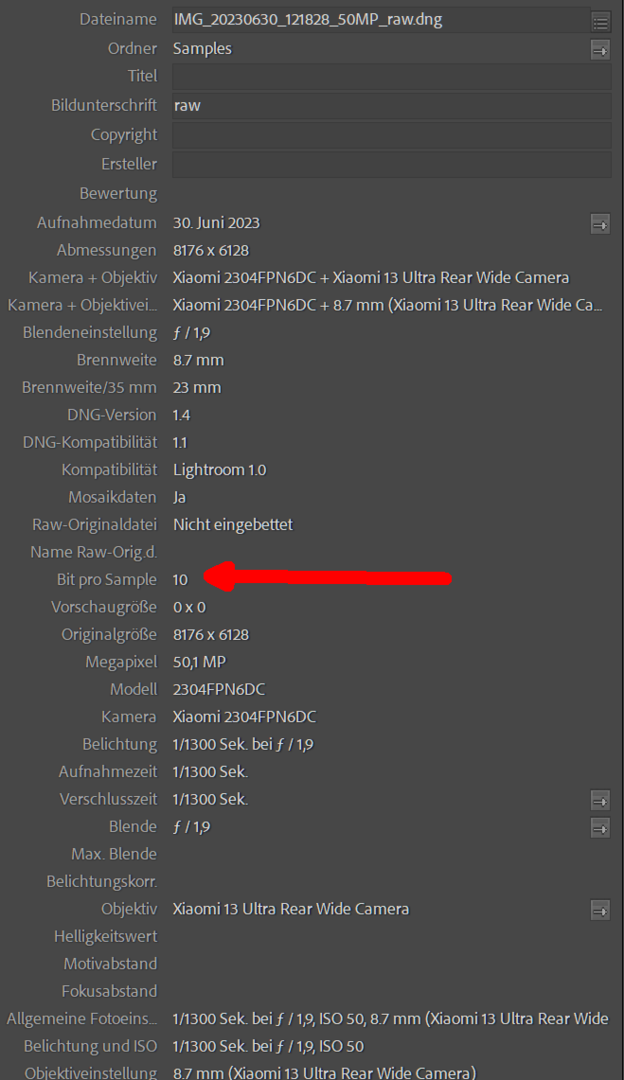The height and width of the screenshot is (1080, 624).
Task: Click the Megapixel value 50,1 MP
Action: click(200, 662)
